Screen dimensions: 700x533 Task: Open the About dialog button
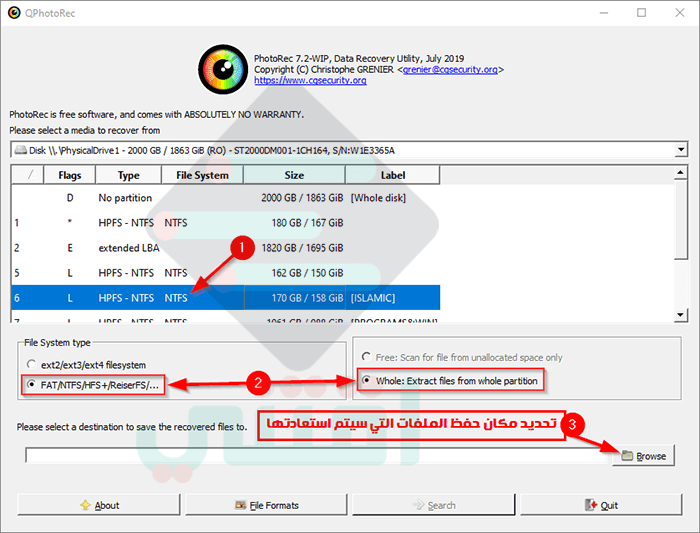[x=99, y=505]
